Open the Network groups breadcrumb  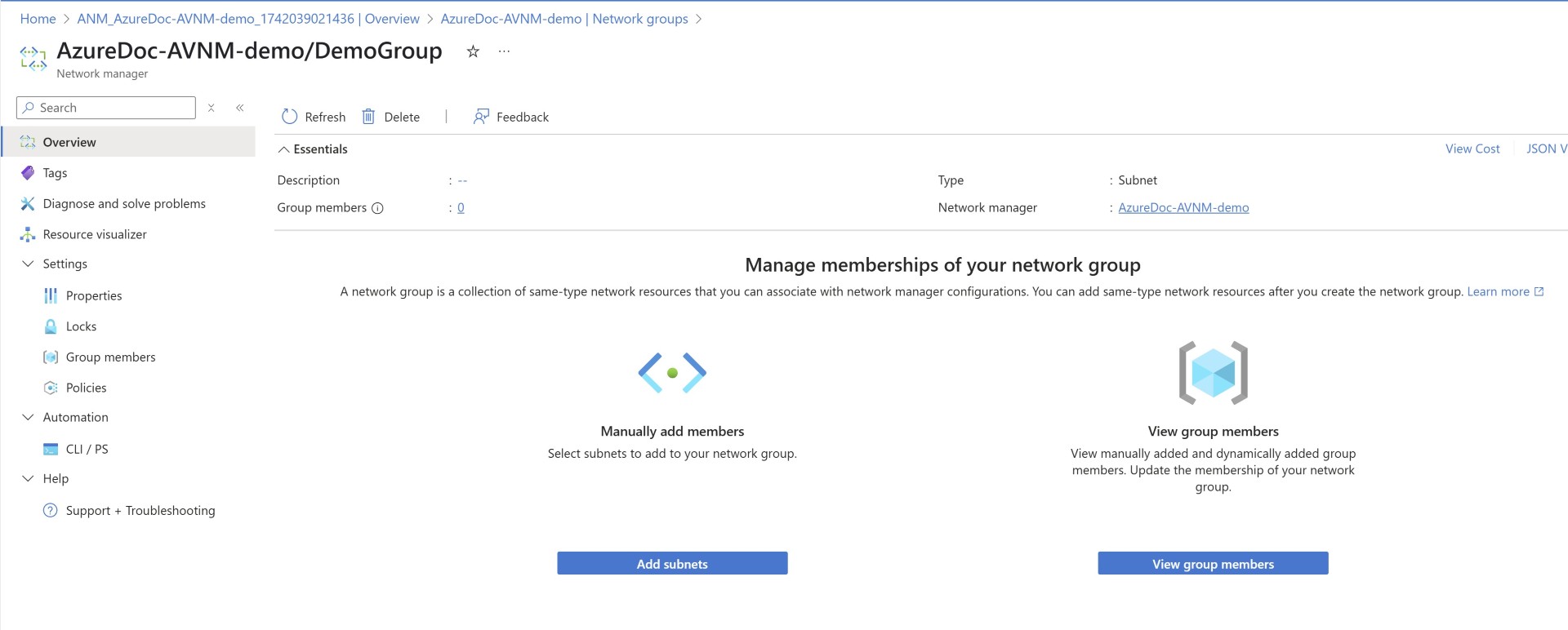[564, 19]
